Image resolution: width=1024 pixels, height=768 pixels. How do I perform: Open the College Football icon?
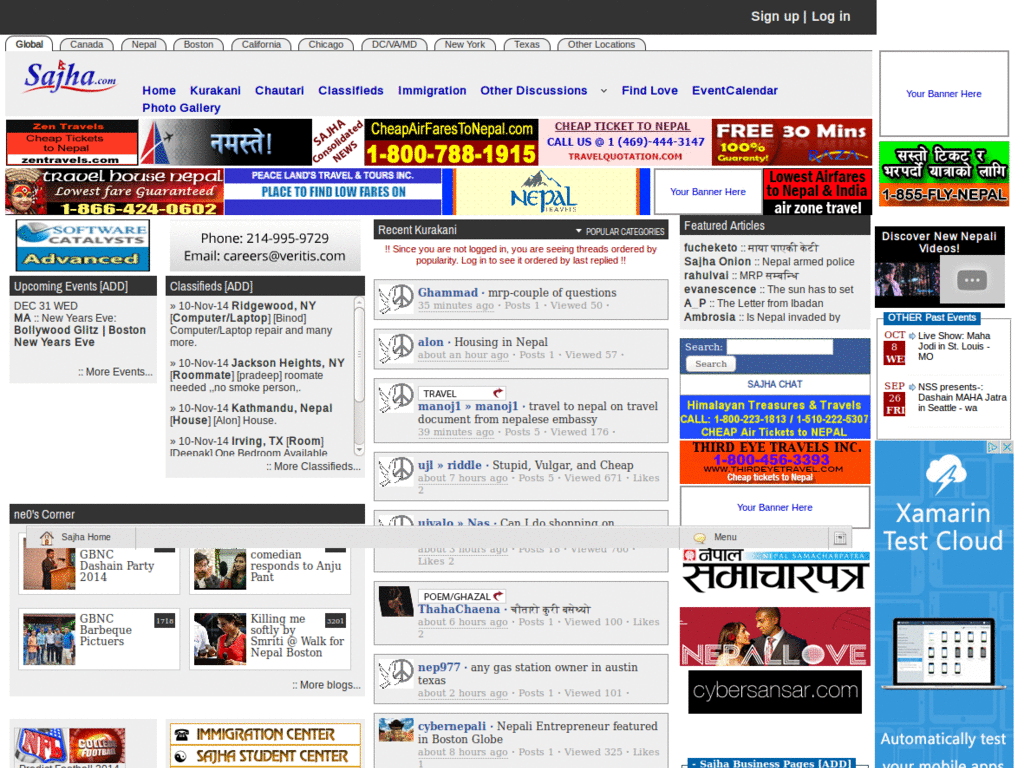point(97,745)
